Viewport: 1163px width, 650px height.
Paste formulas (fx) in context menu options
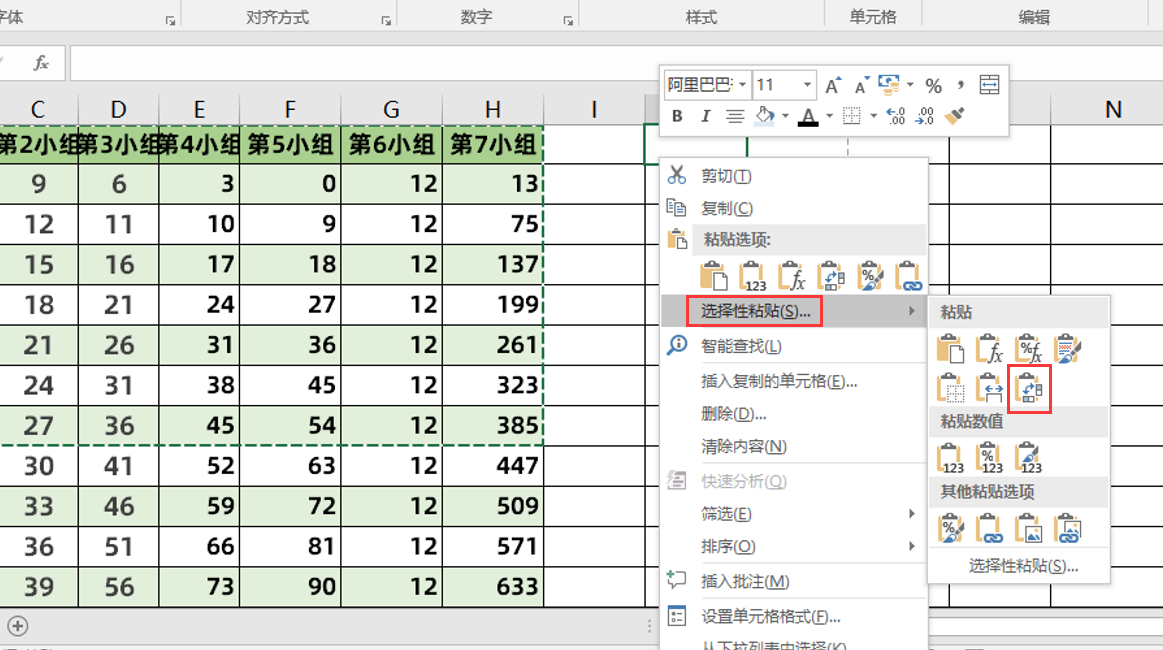[791, 276]
